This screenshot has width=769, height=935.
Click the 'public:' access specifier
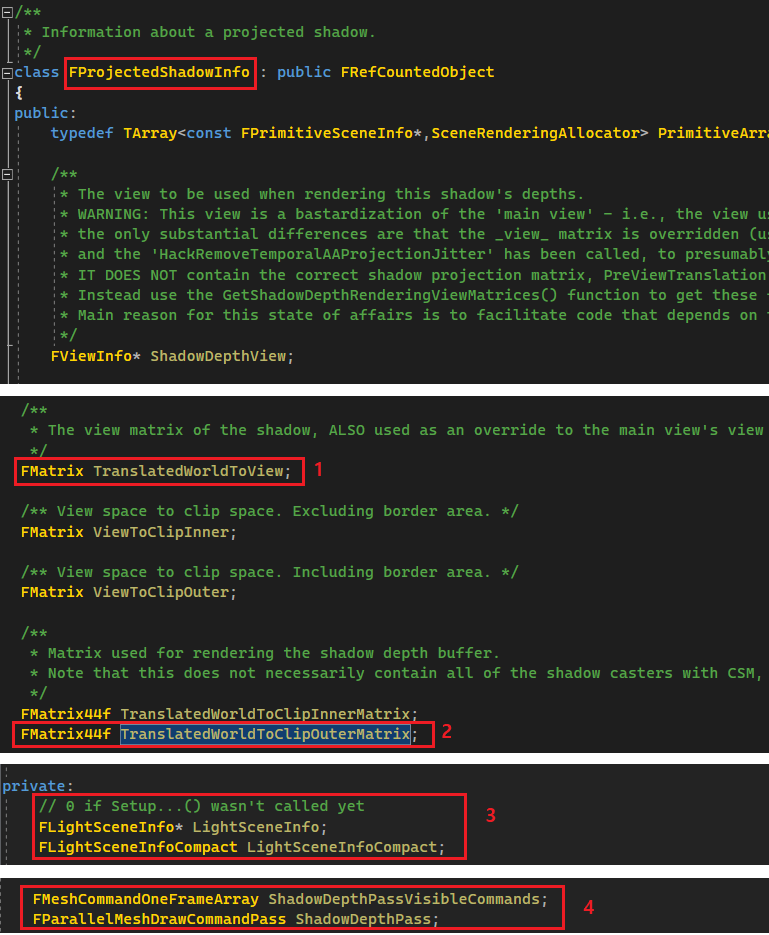45,113
